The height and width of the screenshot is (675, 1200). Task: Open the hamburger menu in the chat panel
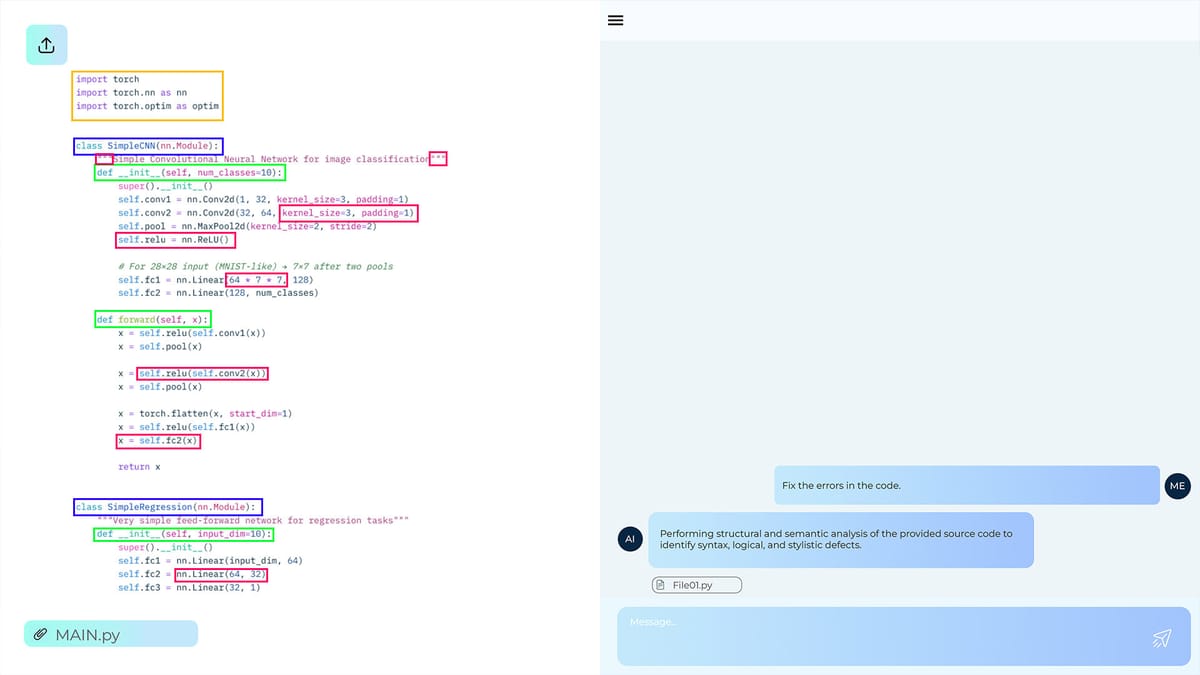click(x=616, y=20)
